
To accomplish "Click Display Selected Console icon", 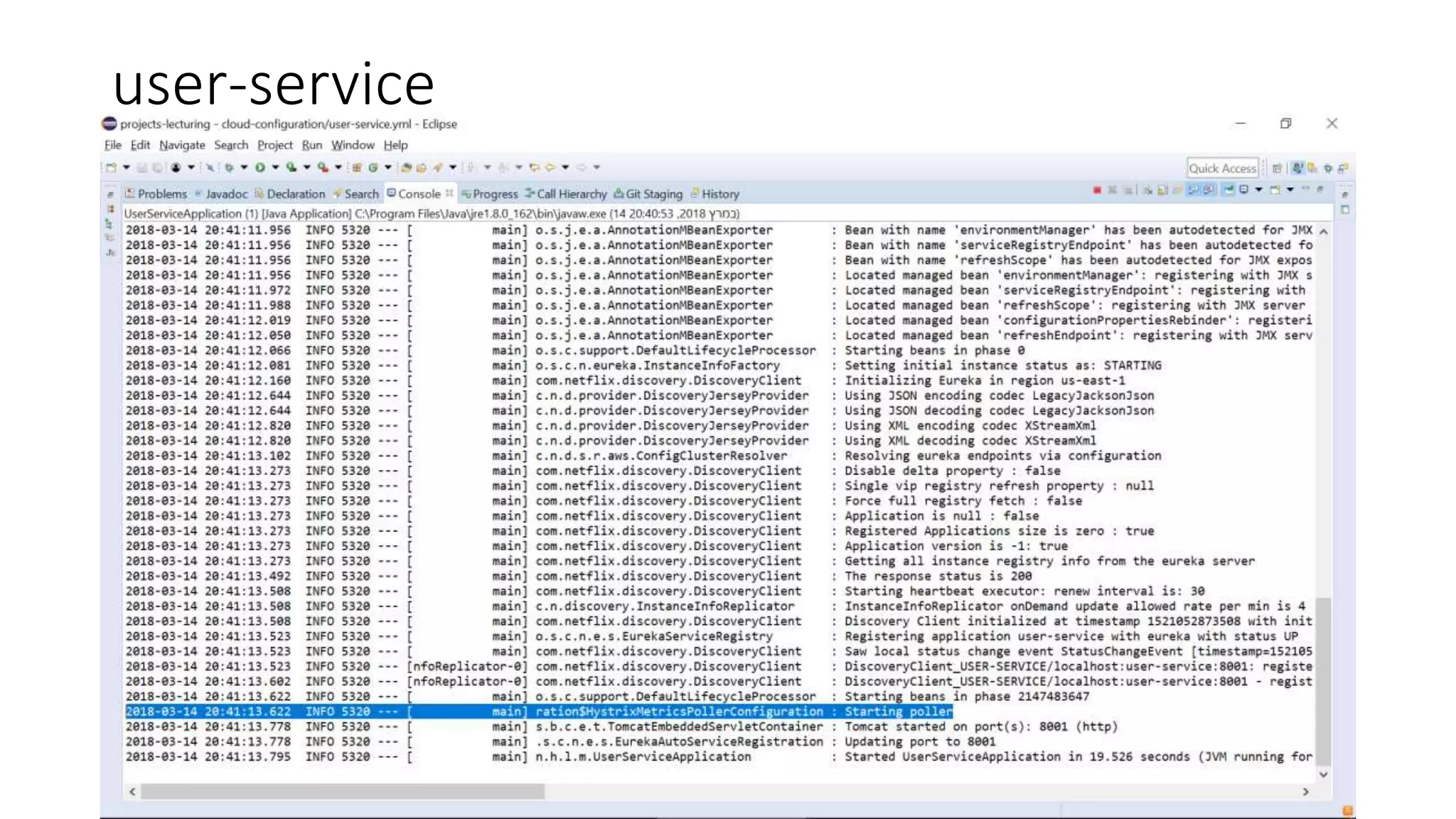I will [x=1244, y=189].
